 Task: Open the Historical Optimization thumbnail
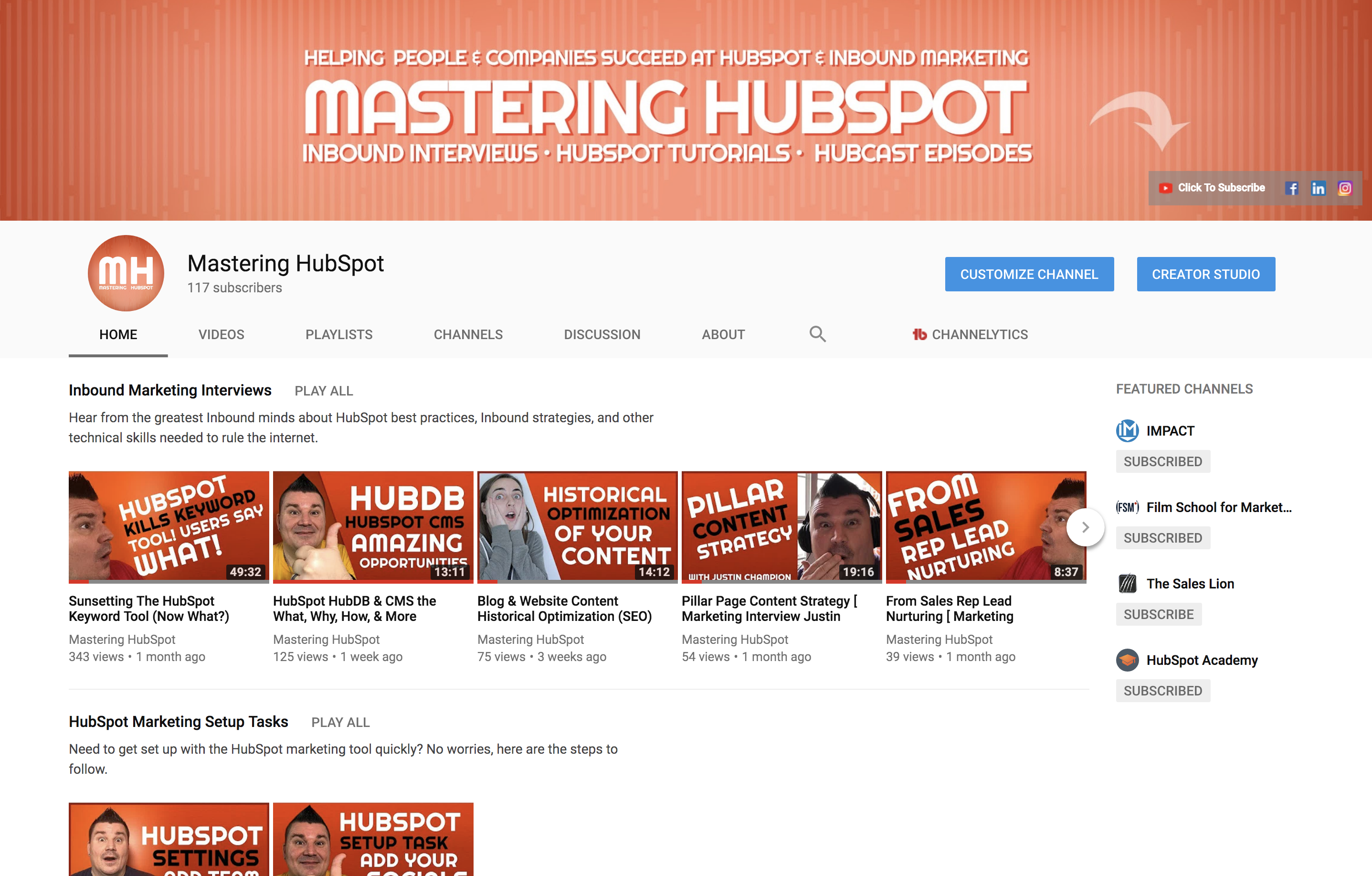[577, 527]
